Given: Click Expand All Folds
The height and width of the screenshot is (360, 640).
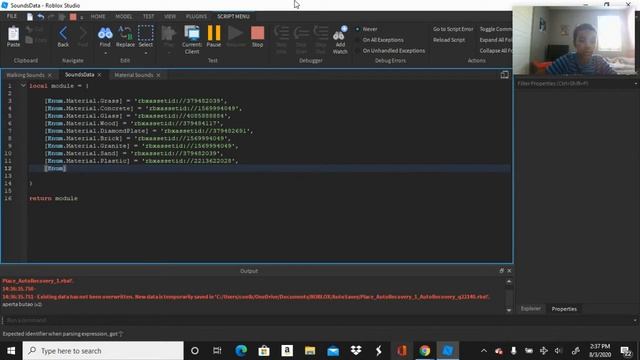Looking at the screenshot, I should pyautogui.click(x=496, y=40).
